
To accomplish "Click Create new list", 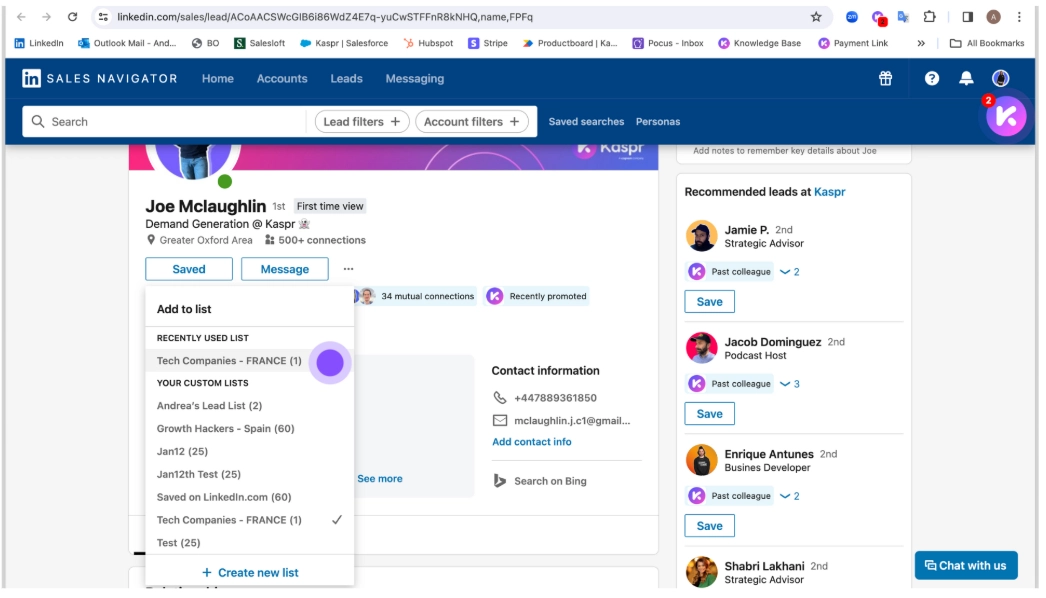I will (x=250, y=573).
